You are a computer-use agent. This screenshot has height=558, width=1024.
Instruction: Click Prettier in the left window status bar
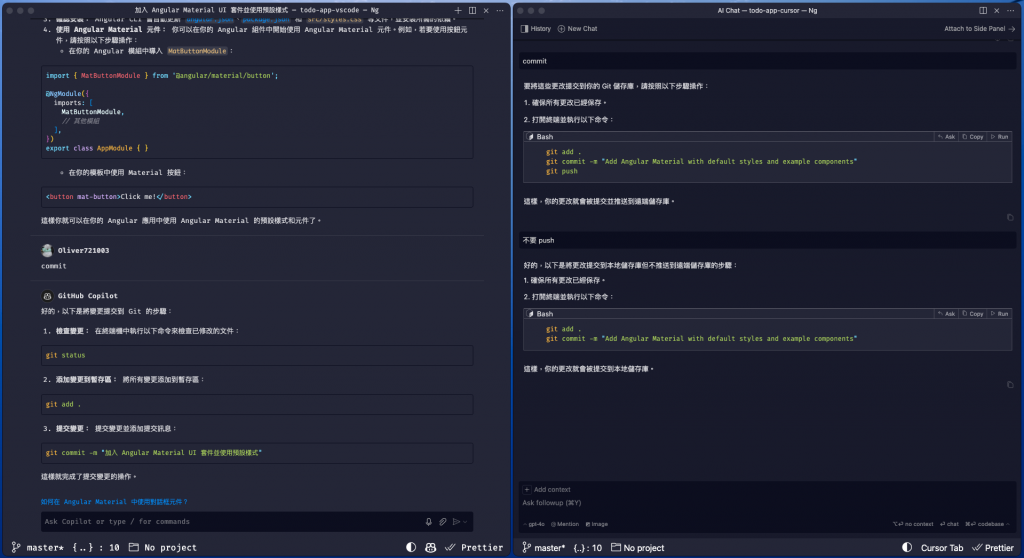475,548
